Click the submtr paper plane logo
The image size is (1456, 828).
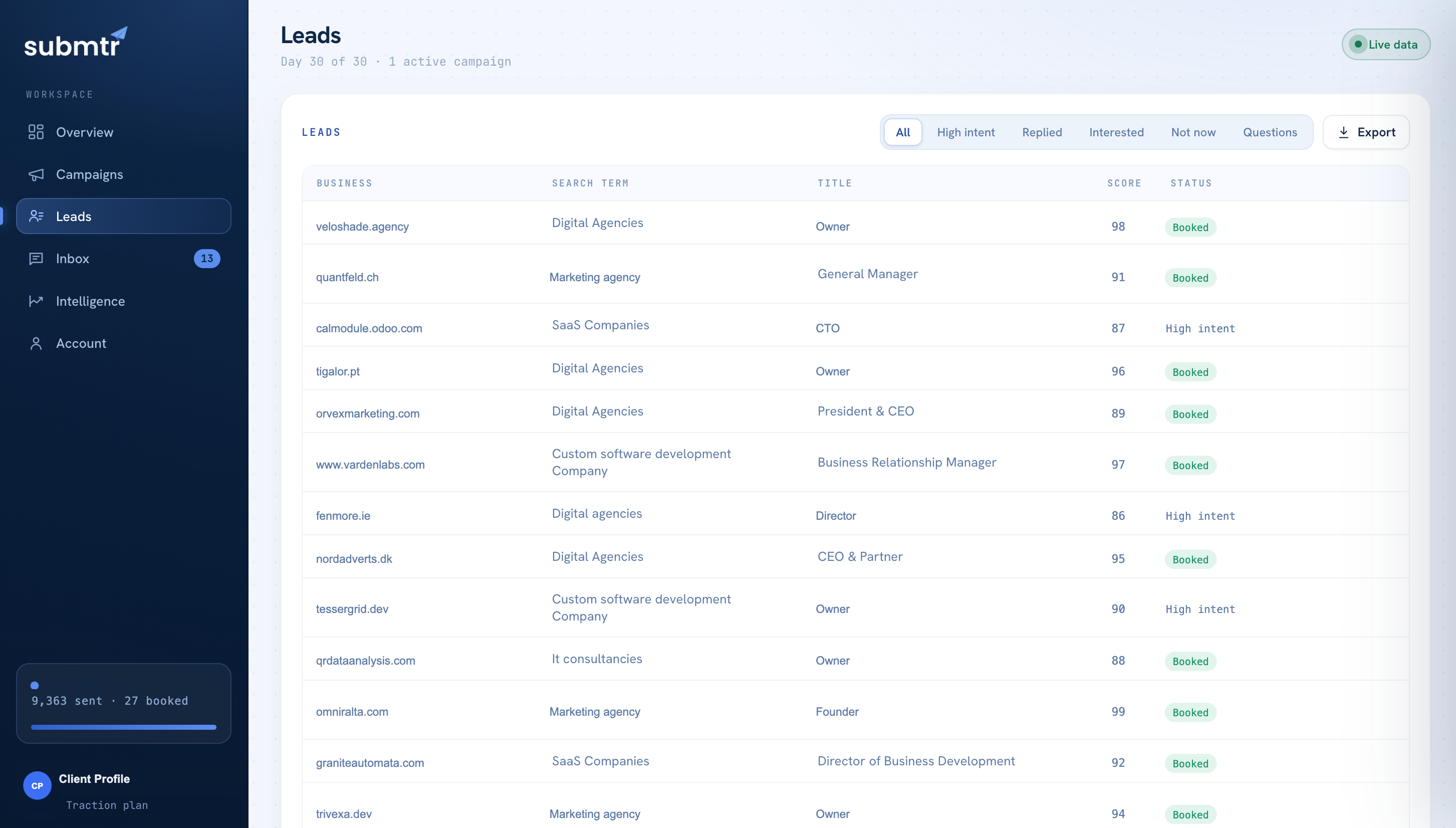click(76, 42)
